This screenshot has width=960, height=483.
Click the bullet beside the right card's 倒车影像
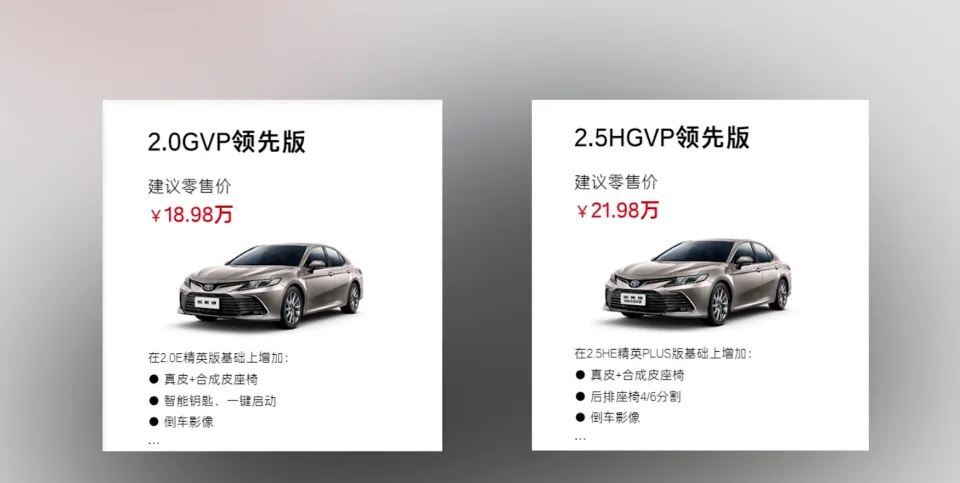[x=580, y=417]
